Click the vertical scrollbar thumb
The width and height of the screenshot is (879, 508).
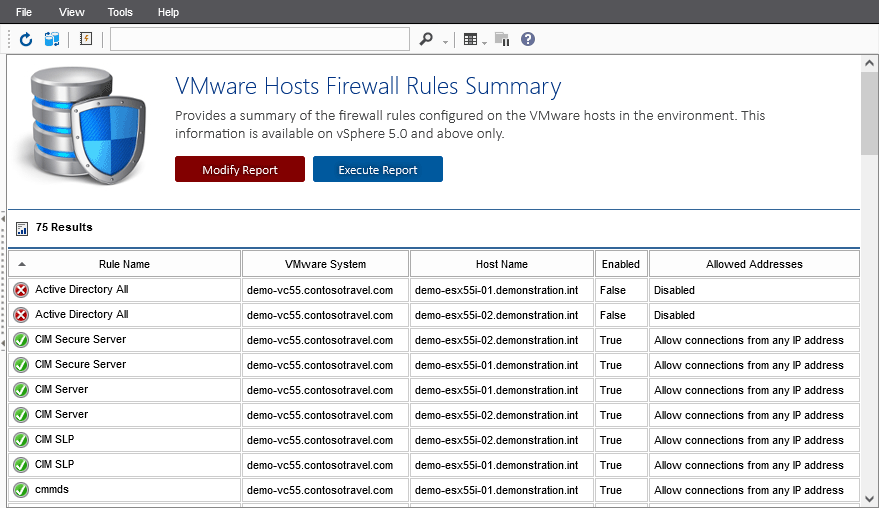click(x=869, y=112)
